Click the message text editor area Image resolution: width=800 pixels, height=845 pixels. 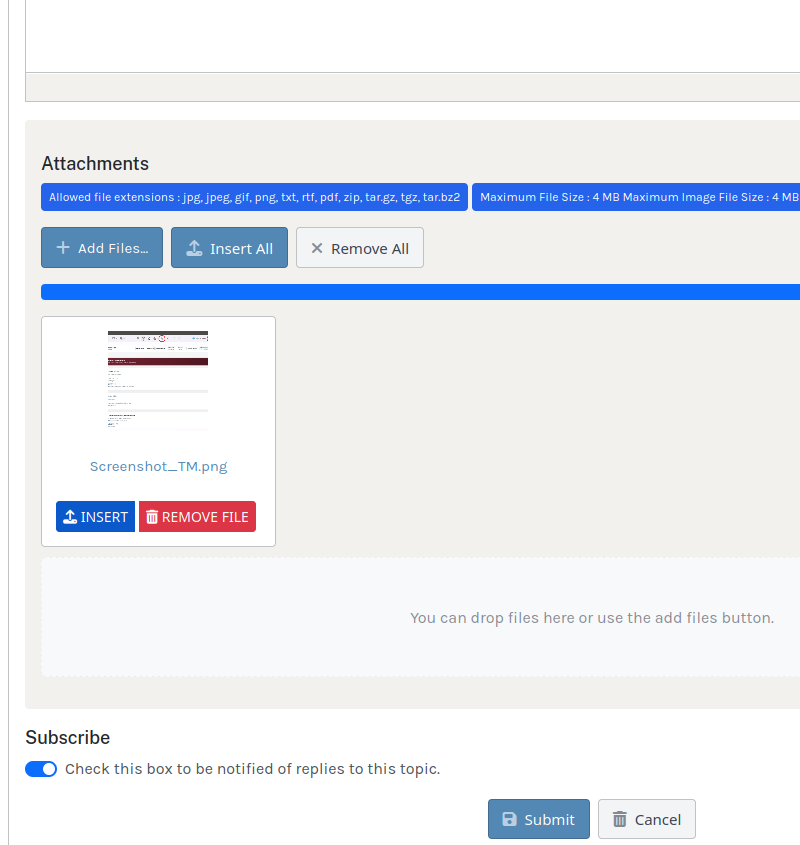coord(413,36)
